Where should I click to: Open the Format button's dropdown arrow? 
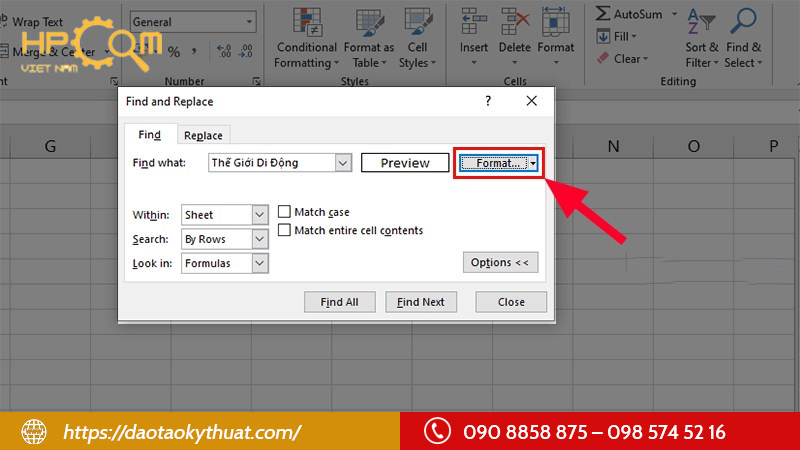[x=534, y=163]
